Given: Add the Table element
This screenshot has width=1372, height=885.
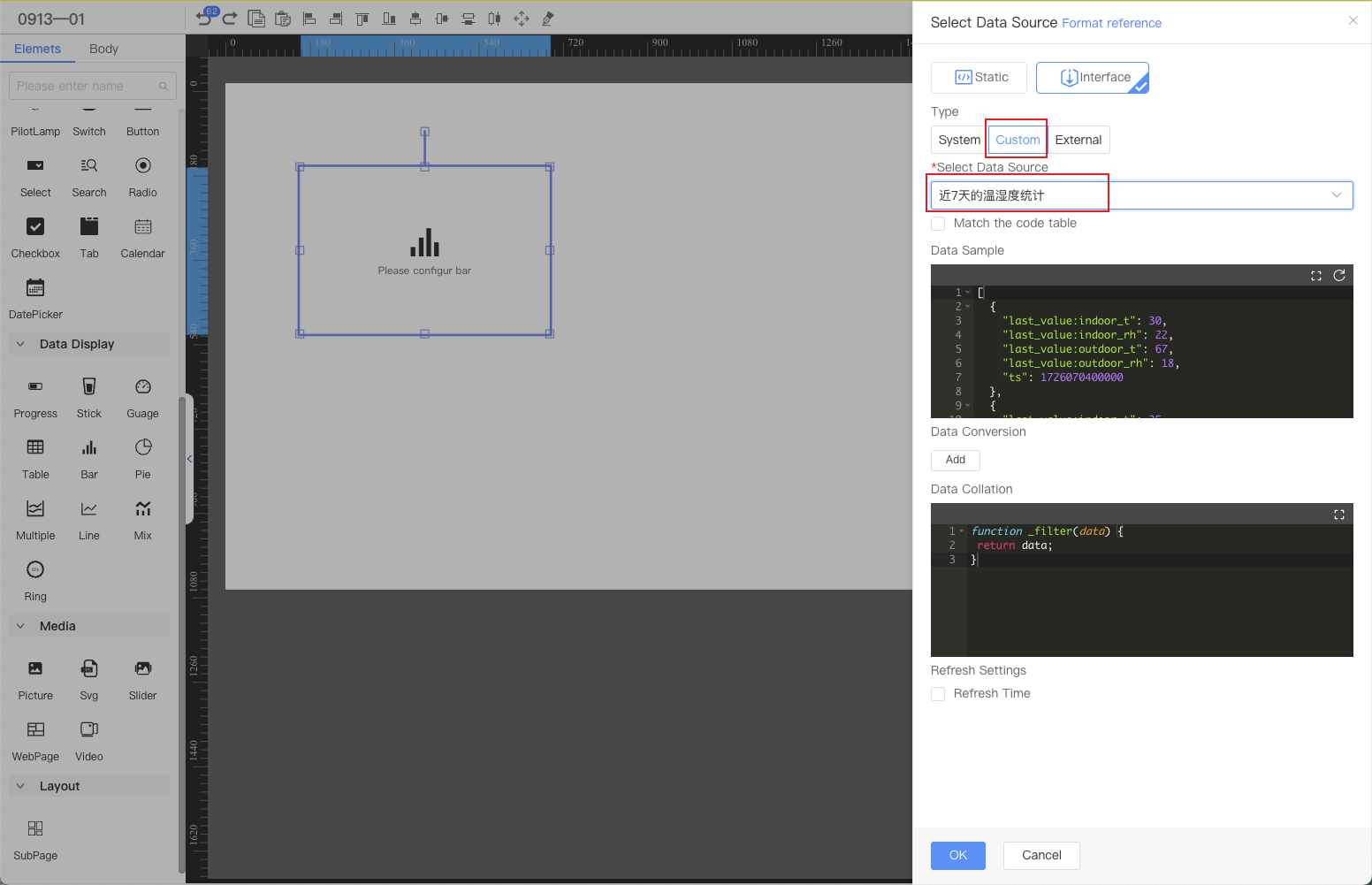Looking at the screenshot, I should pyautogui.click(x=35, y=448).
